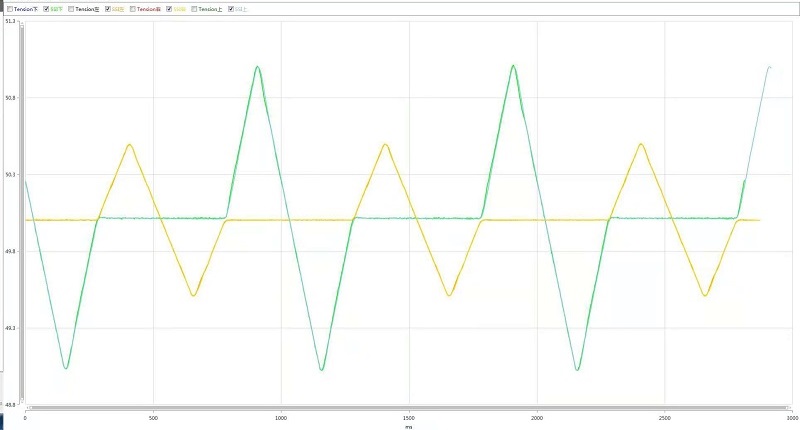Uncheck the gray-labeled last series checkbox
800x430 pixels.
pos(231,9)
